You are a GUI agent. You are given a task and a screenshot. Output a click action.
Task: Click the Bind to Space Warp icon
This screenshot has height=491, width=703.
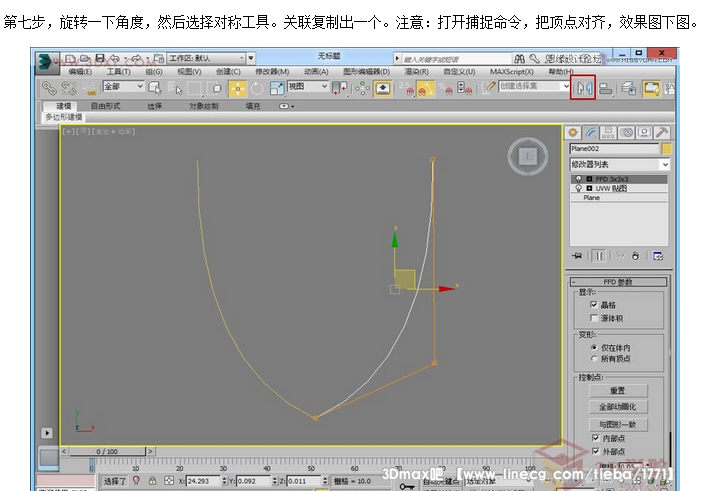tap(90, 88)
